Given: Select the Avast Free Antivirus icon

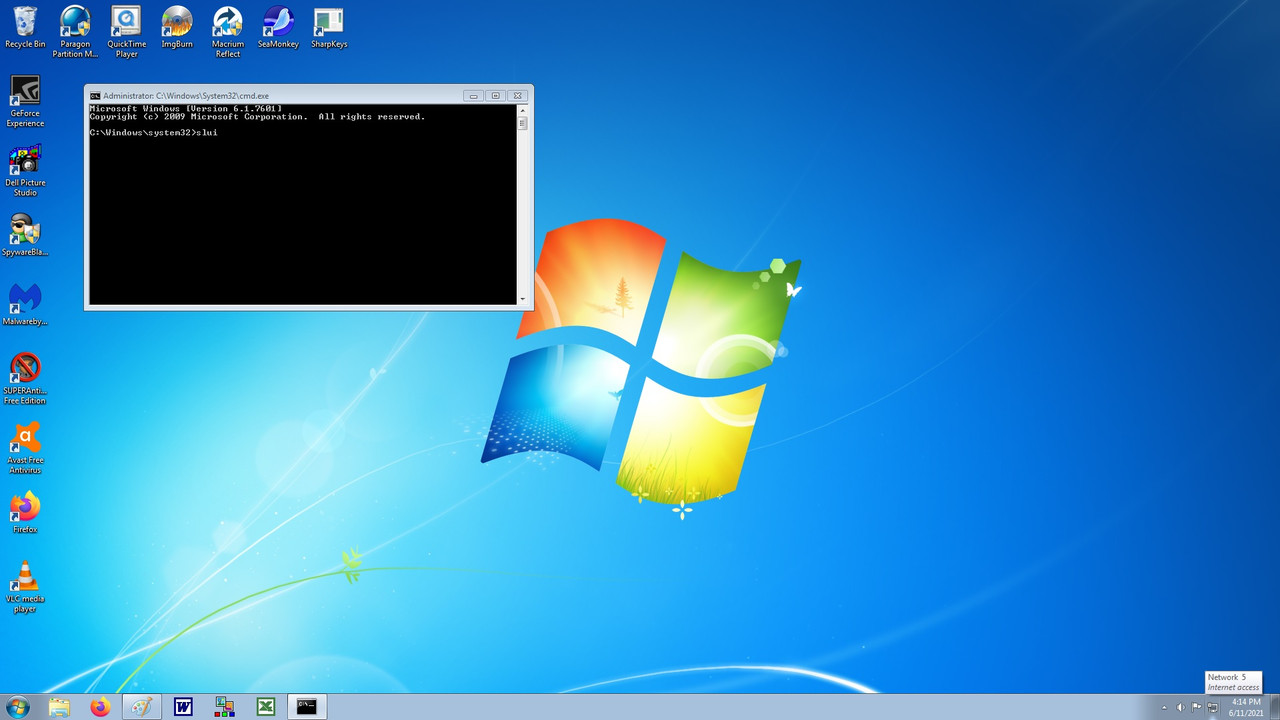Looking at the screenshot, I should [x=25, y=448].
